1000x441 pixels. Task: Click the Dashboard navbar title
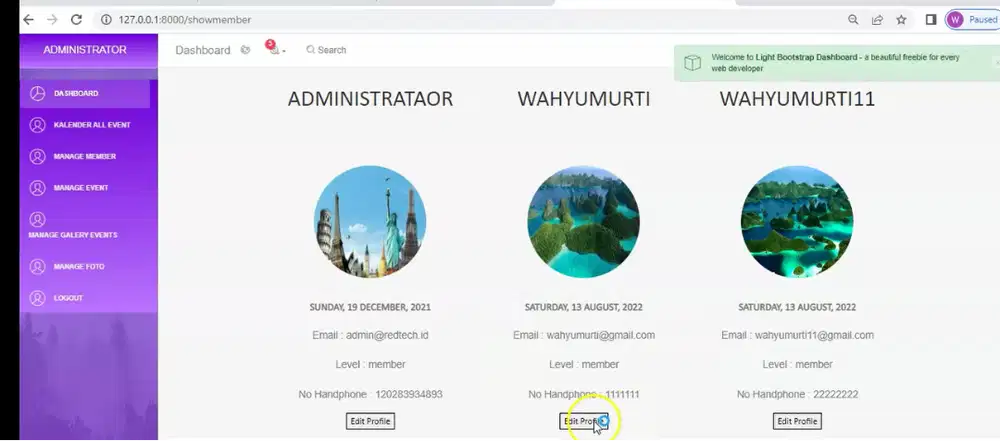203,50
